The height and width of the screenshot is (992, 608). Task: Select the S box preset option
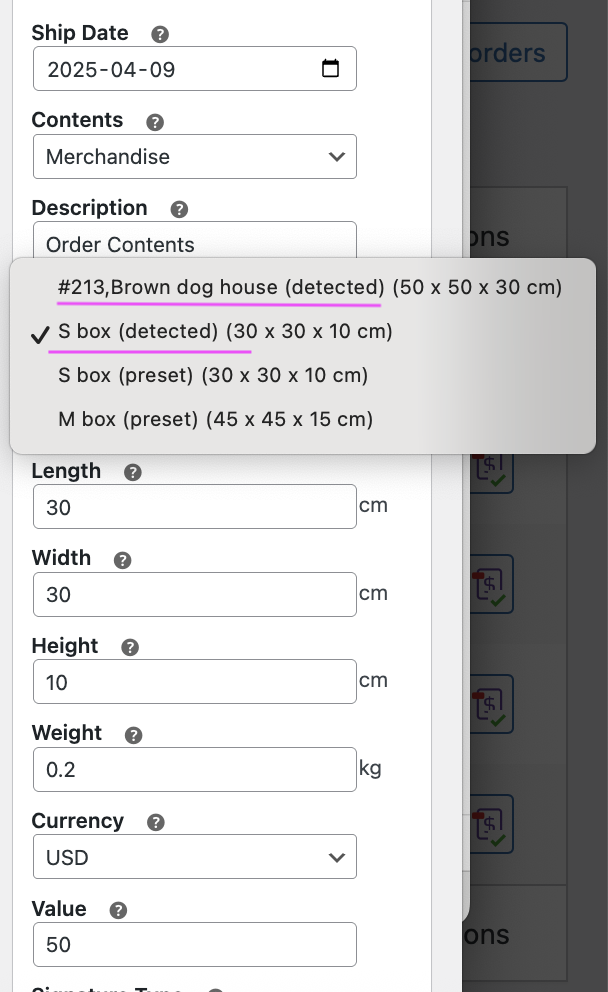click(x=213, y=376)
